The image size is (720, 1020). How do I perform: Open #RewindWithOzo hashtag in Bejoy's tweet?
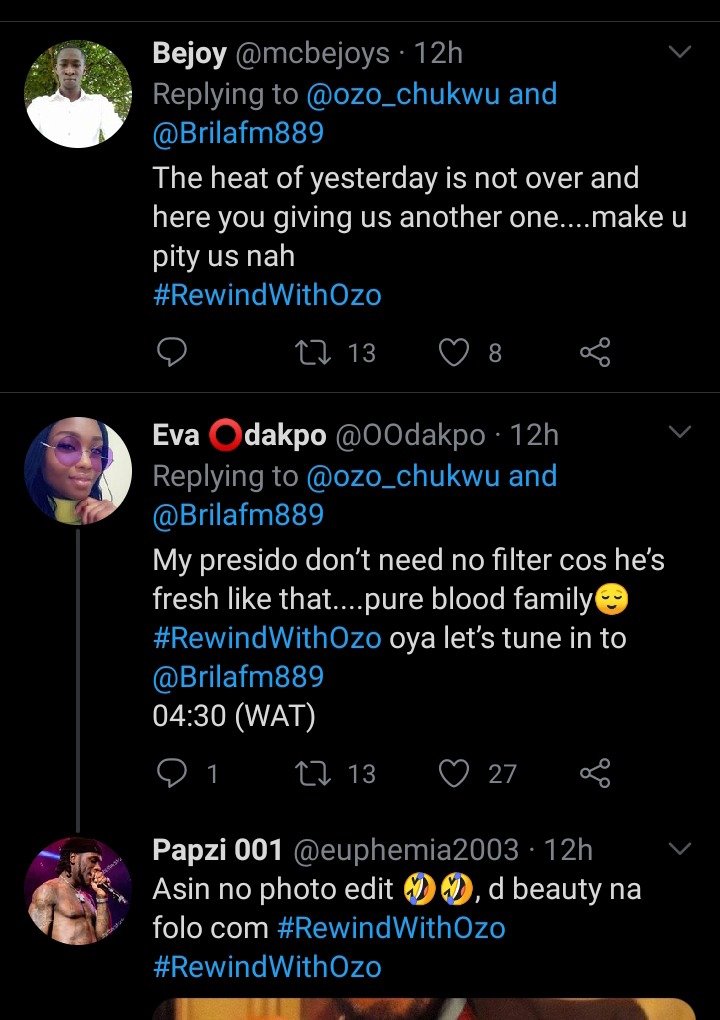[267, 296]
